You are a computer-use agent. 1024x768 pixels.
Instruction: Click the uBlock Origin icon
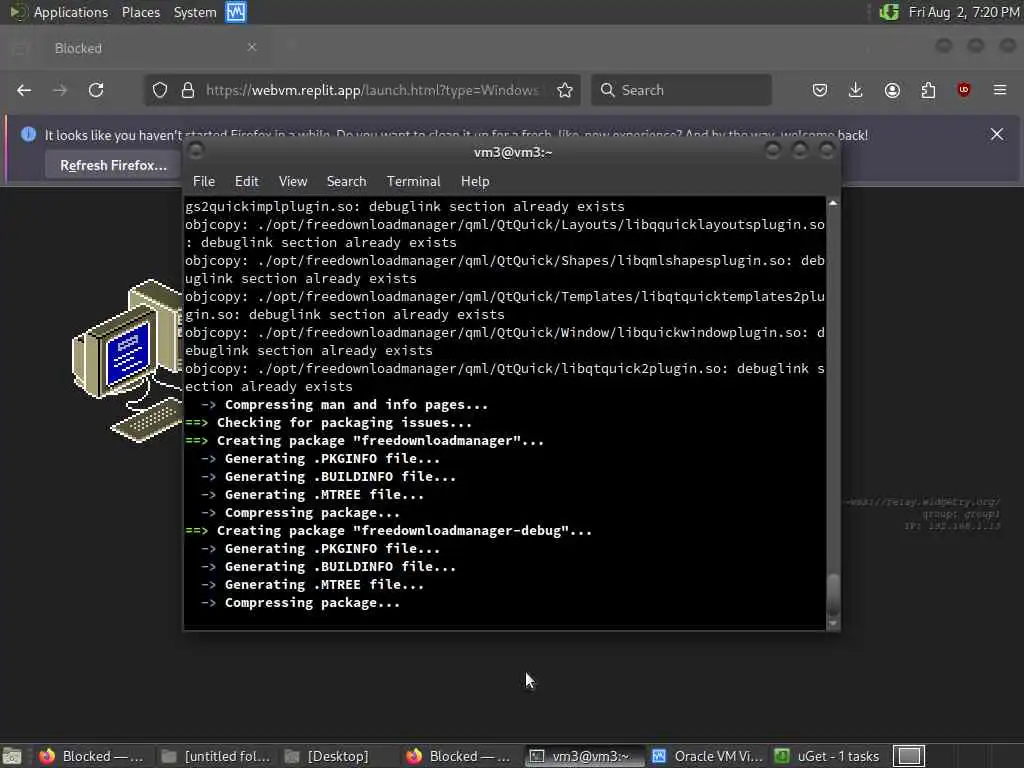963,90
